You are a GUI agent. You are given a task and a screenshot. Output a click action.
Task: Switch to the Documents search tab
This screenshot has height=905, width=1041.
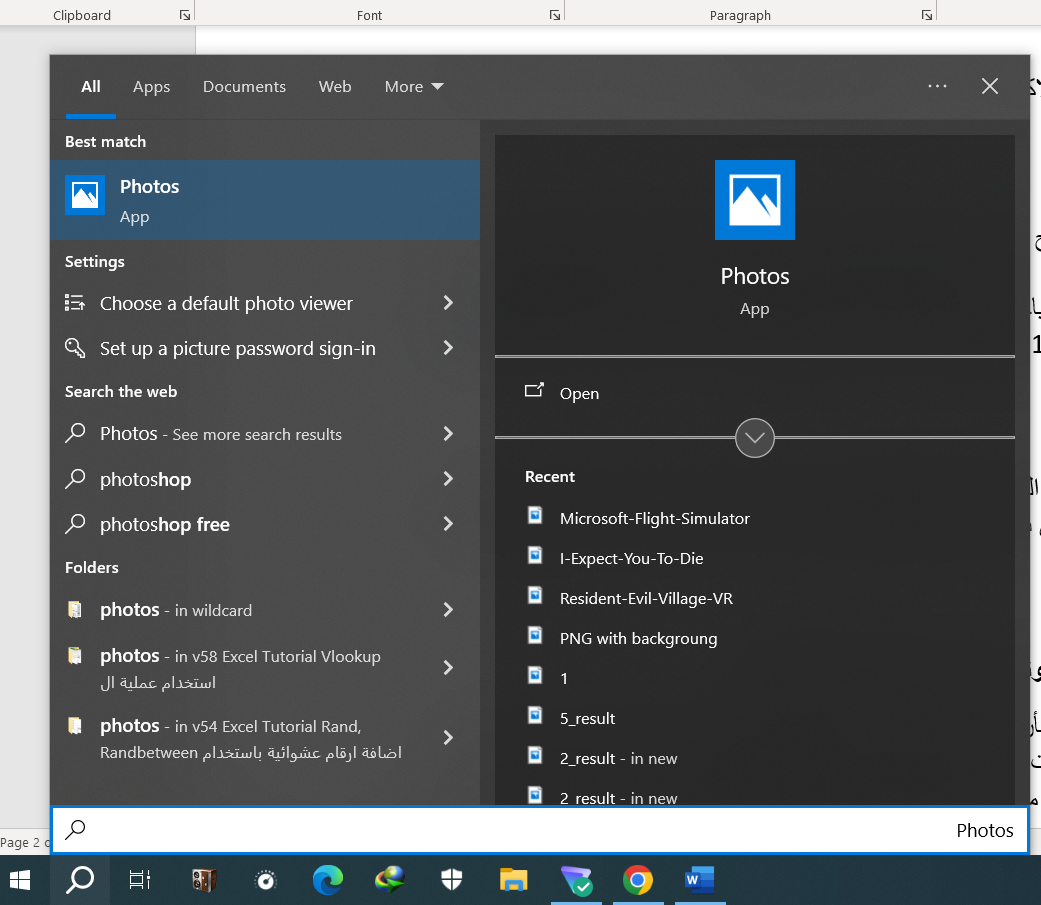click(244, 87)
